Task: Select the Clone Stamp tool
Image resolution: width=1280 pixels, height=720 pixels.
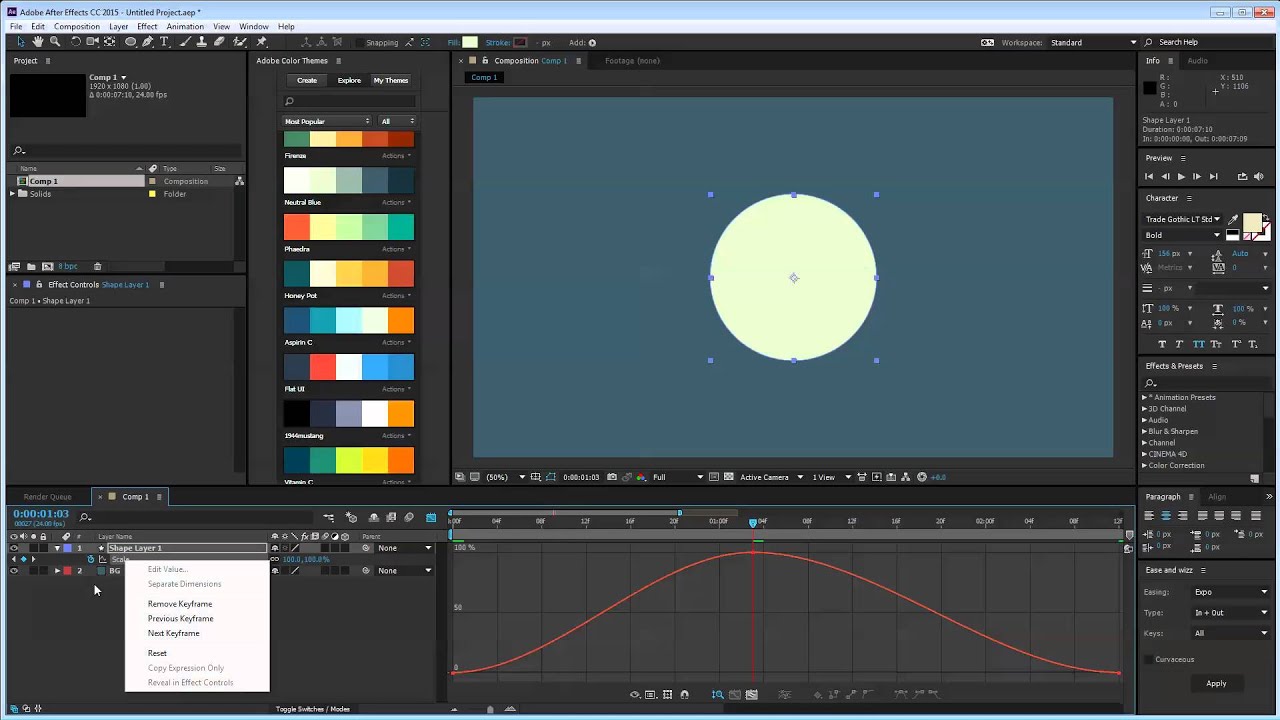Action: 202,42
